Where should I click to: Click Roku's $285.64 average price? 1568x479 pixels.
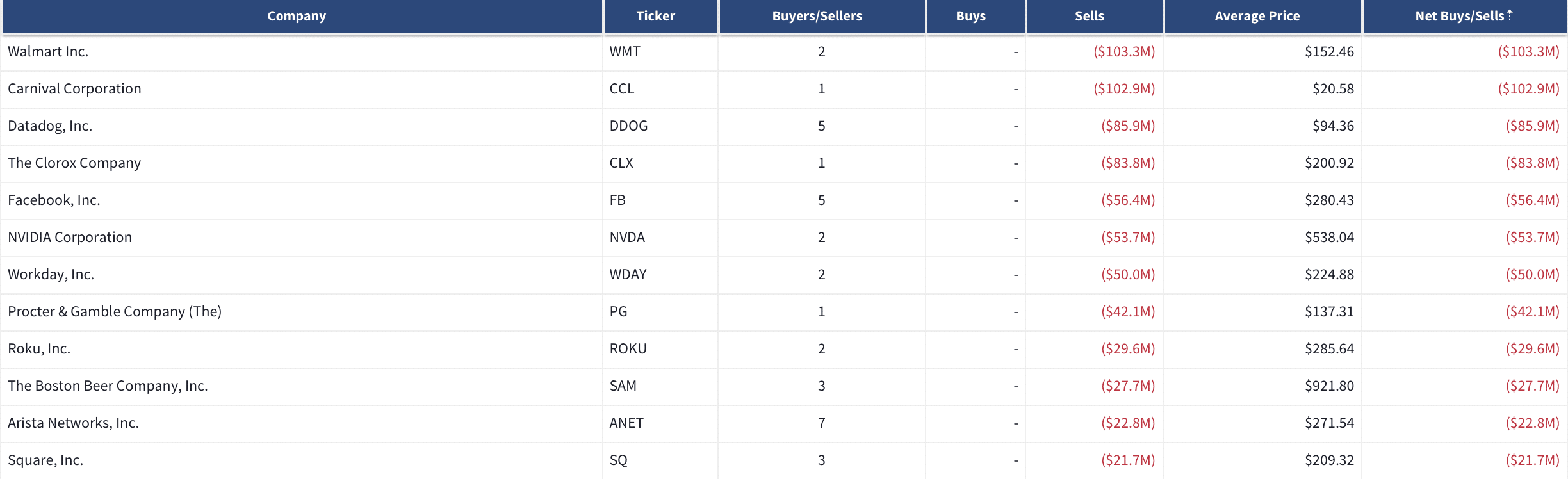(x=1329, y=348)
